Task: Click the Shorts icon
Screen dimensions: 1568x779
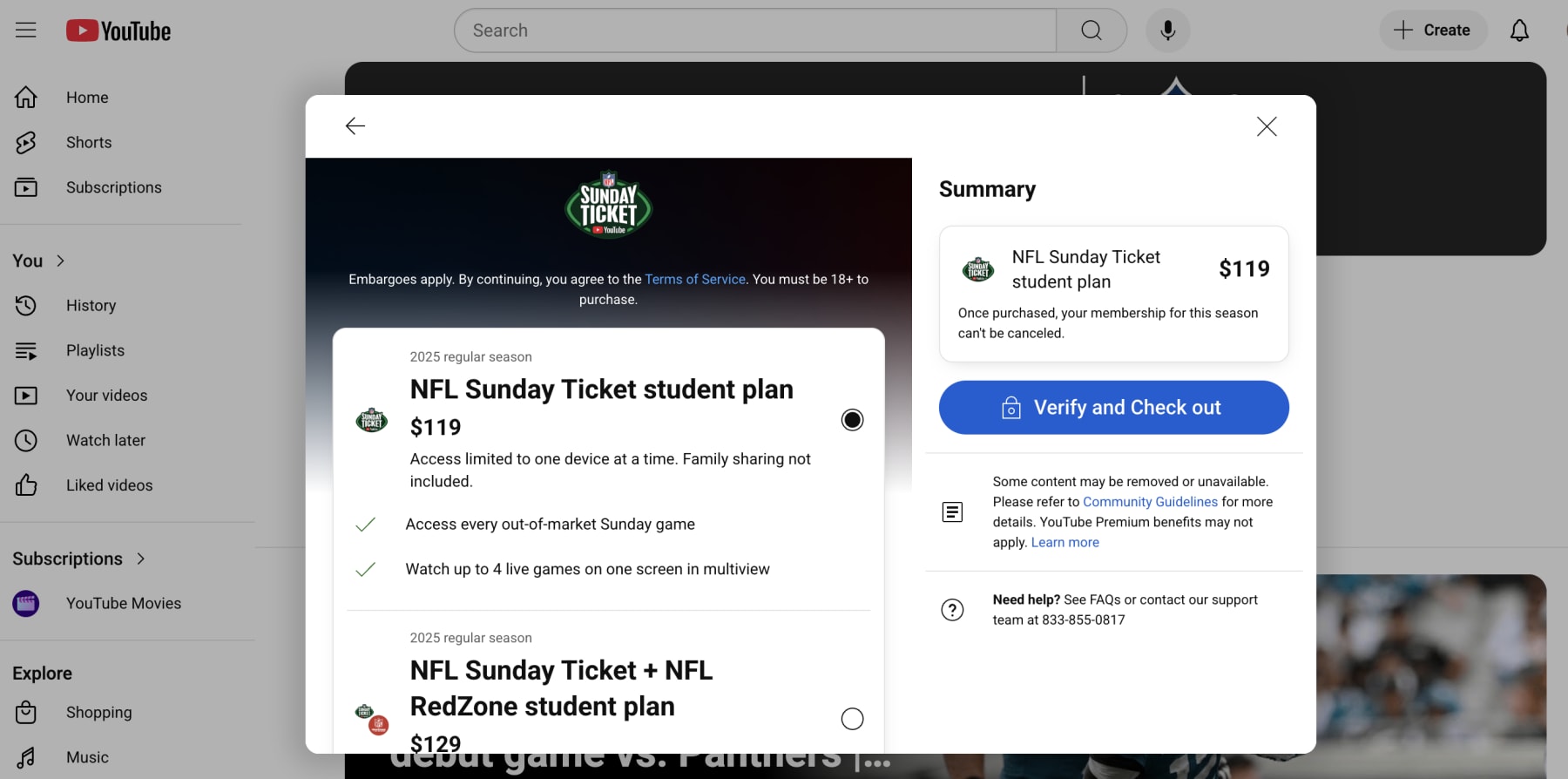Action: pyautogui.click(x=26, y=142)
